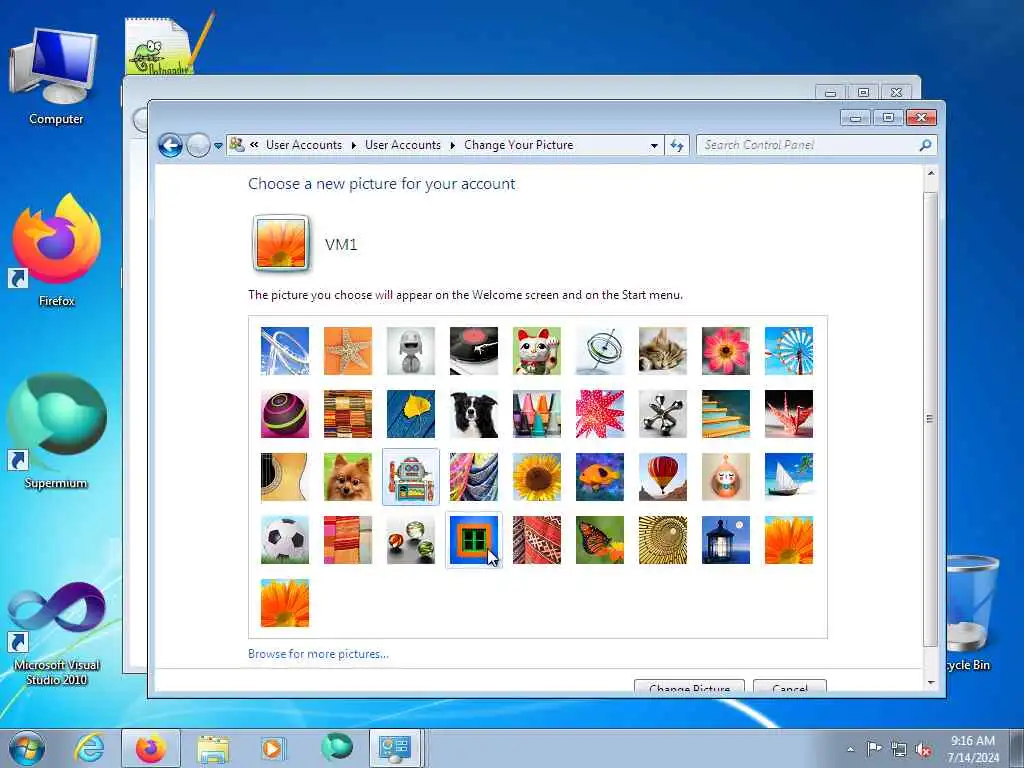The height and width of the screenshot is (768, 1024).
Task: Choose the lucky cat figurine picture
Action: click(537, 351)
